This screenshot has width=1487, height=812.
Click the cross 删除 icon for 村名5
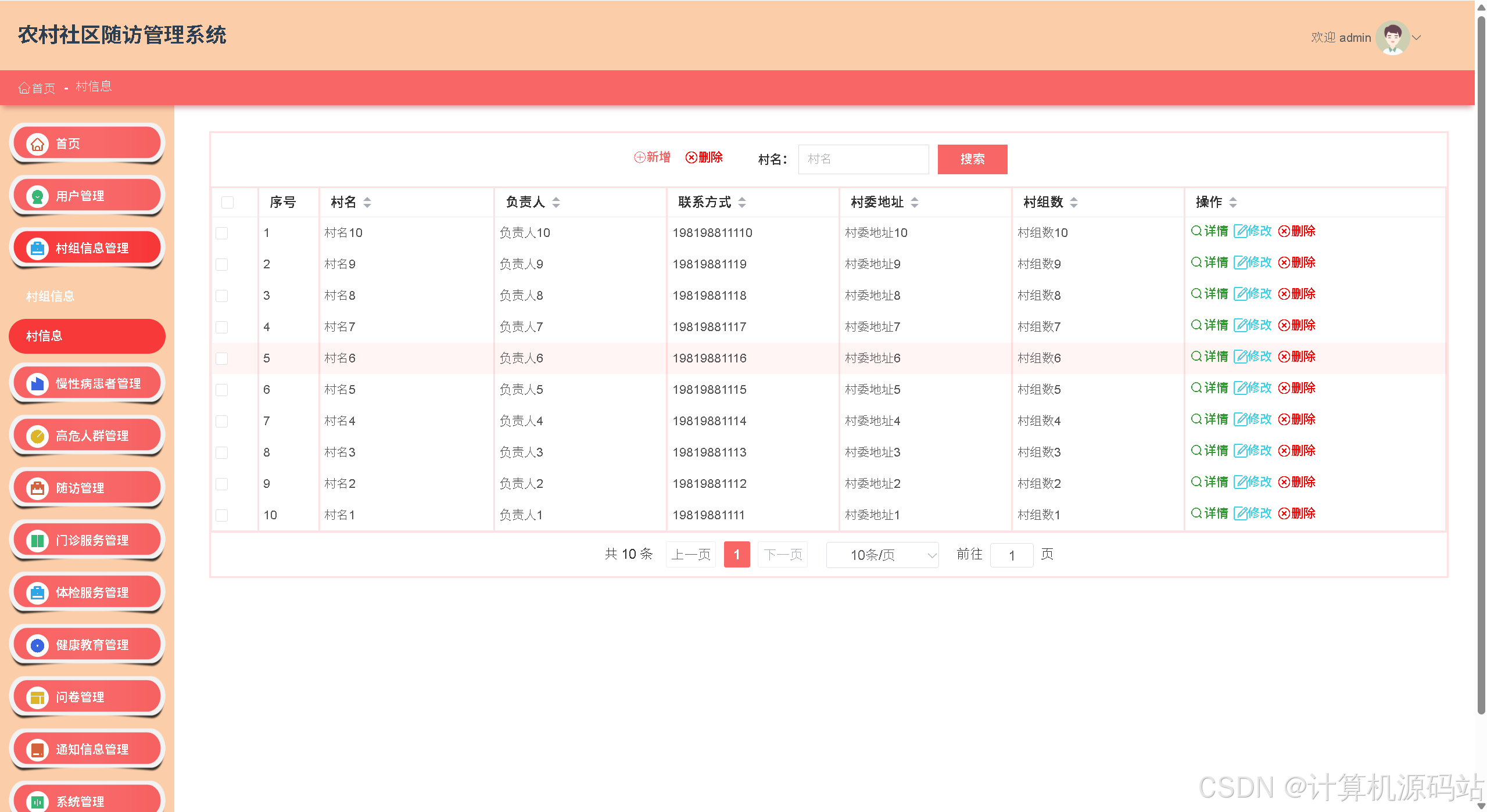point(1284,388)
